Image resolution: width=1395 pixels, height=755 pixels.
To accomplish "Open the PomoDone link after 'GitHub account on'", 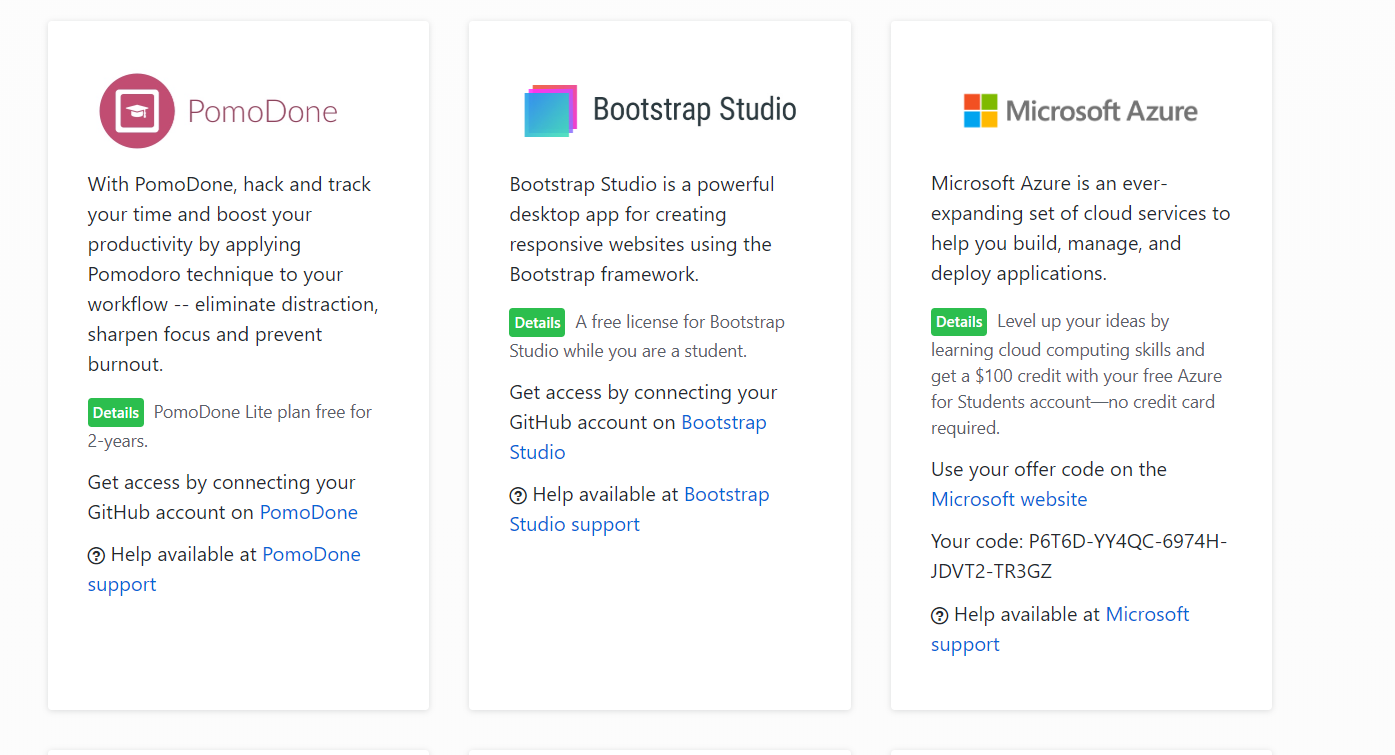I will click(x=309, y=512).
